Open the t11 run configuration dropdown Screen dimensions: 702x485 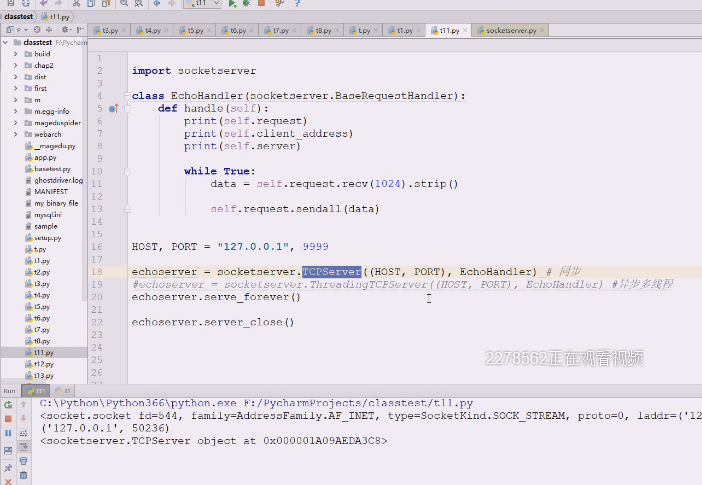point(202,3)
